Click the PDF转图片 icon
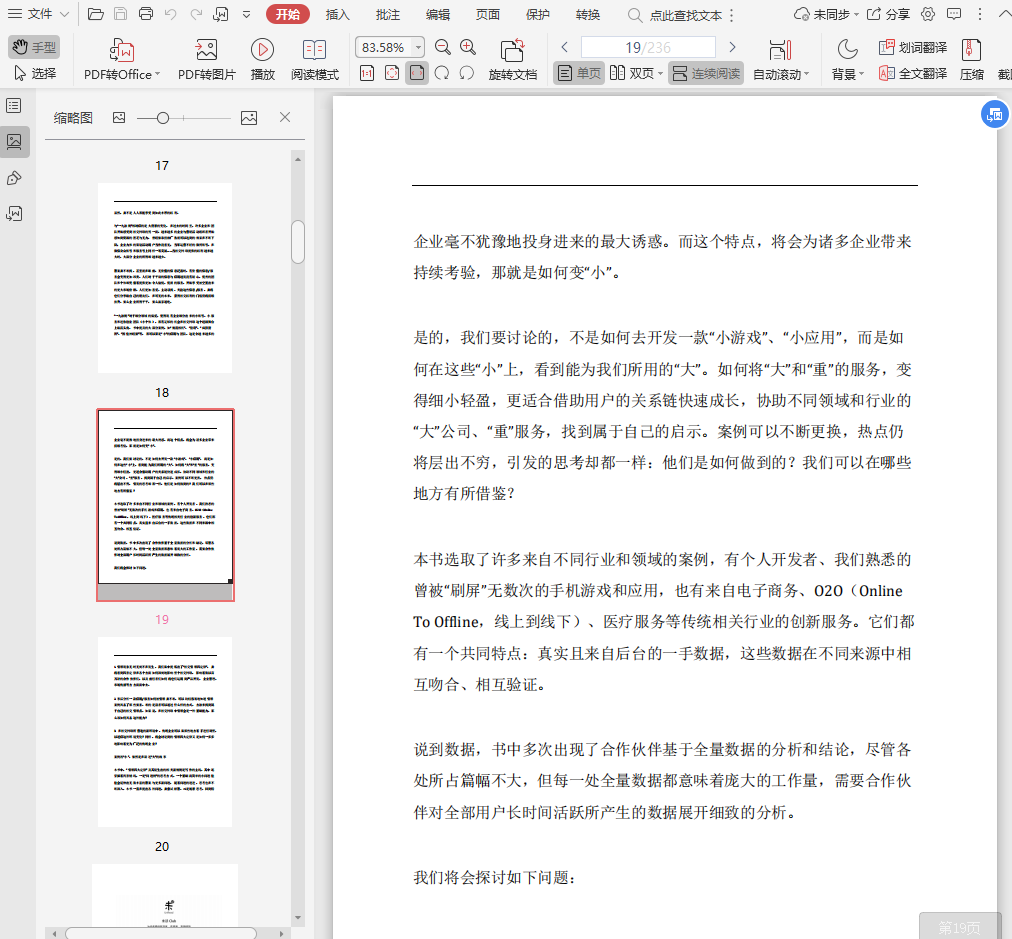Screen dimensions: 1012x939 [207, 50]
